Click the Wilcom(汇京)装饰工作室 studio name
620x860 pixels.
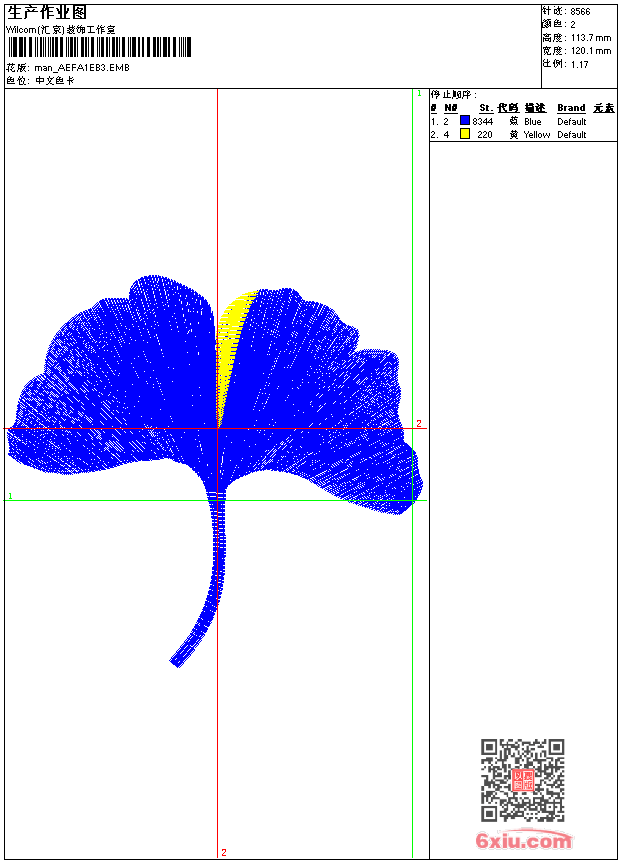(x=61, y=30)
